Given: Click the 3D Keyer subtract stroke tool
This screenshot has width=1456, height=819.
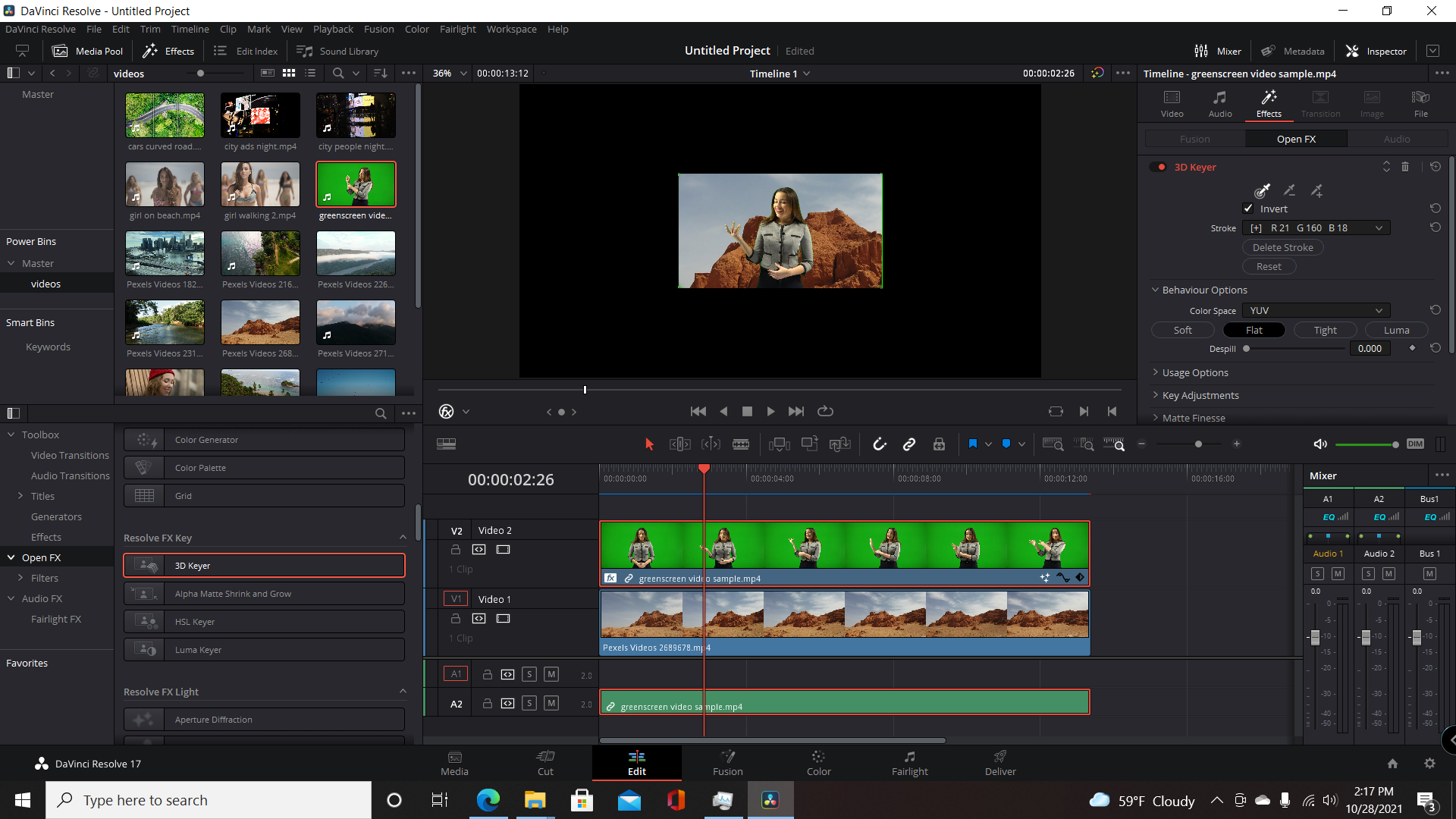Looking at the screenshot, I should click(1289, 190).
